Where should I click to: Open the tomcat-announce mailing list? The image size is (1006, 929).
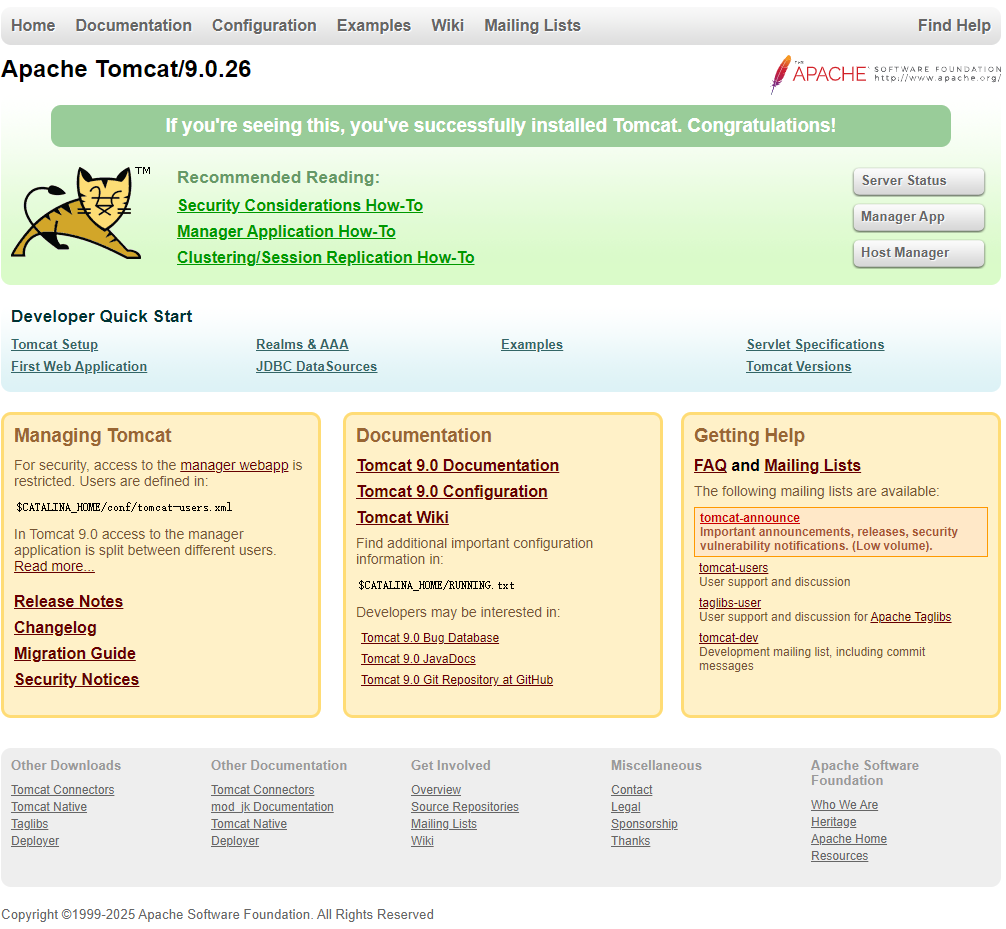(x=749, y=518)
